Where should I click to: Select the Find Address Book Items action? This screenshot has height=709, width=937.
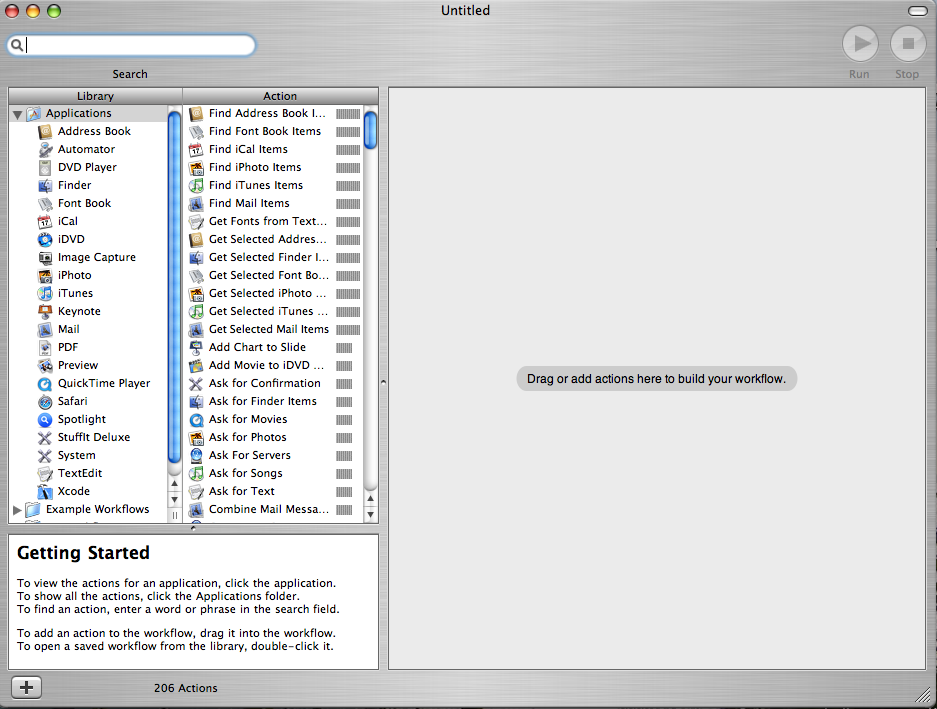(274, 114)
